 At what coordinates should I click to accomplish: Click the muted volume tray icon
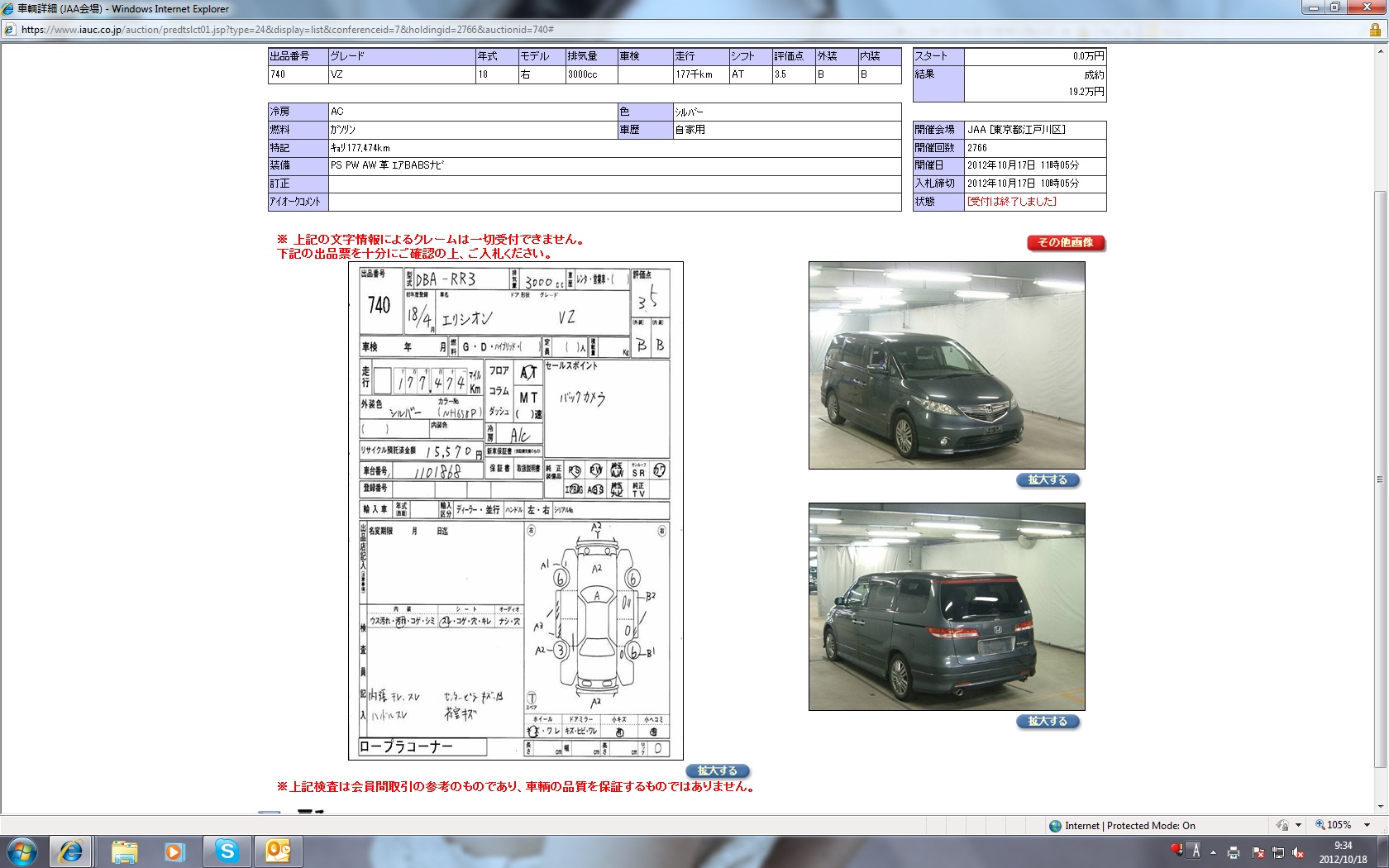[1298, 852]
